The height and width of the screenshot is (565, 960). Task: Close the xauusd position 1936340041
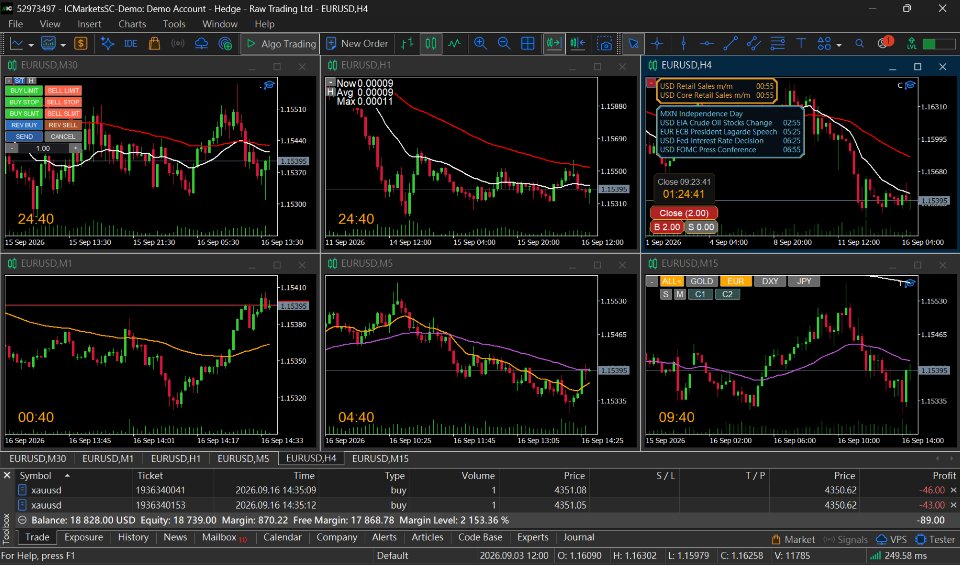click(x=953, y=490)
